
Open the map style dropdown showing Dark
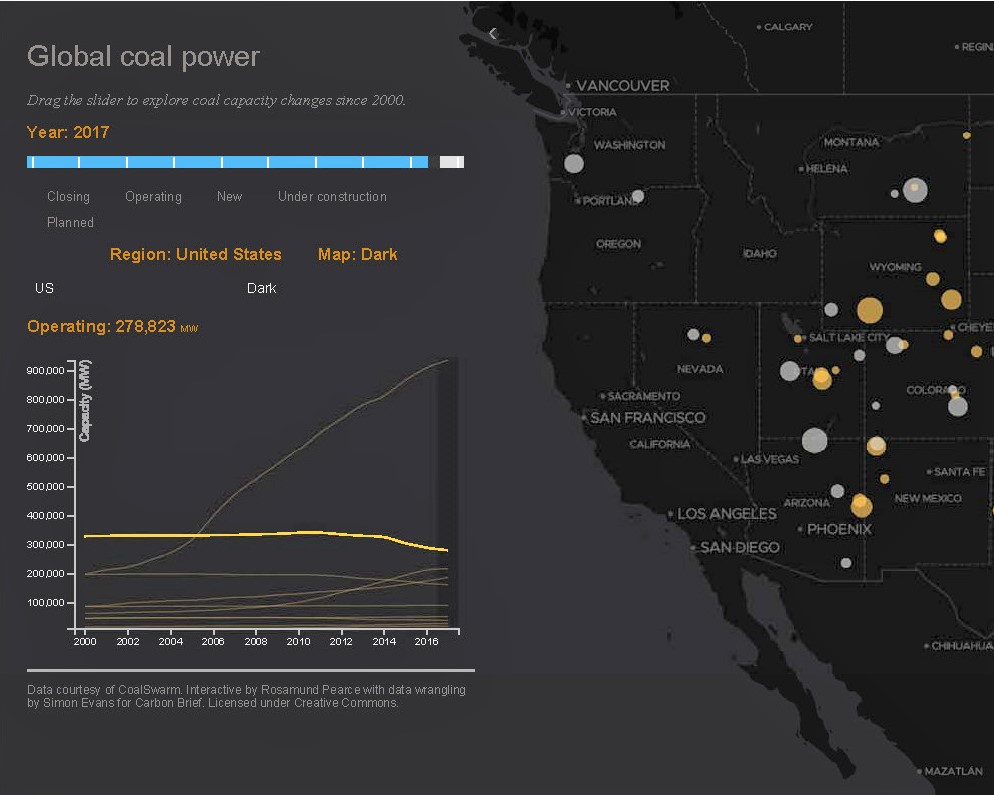click(261, 288)
